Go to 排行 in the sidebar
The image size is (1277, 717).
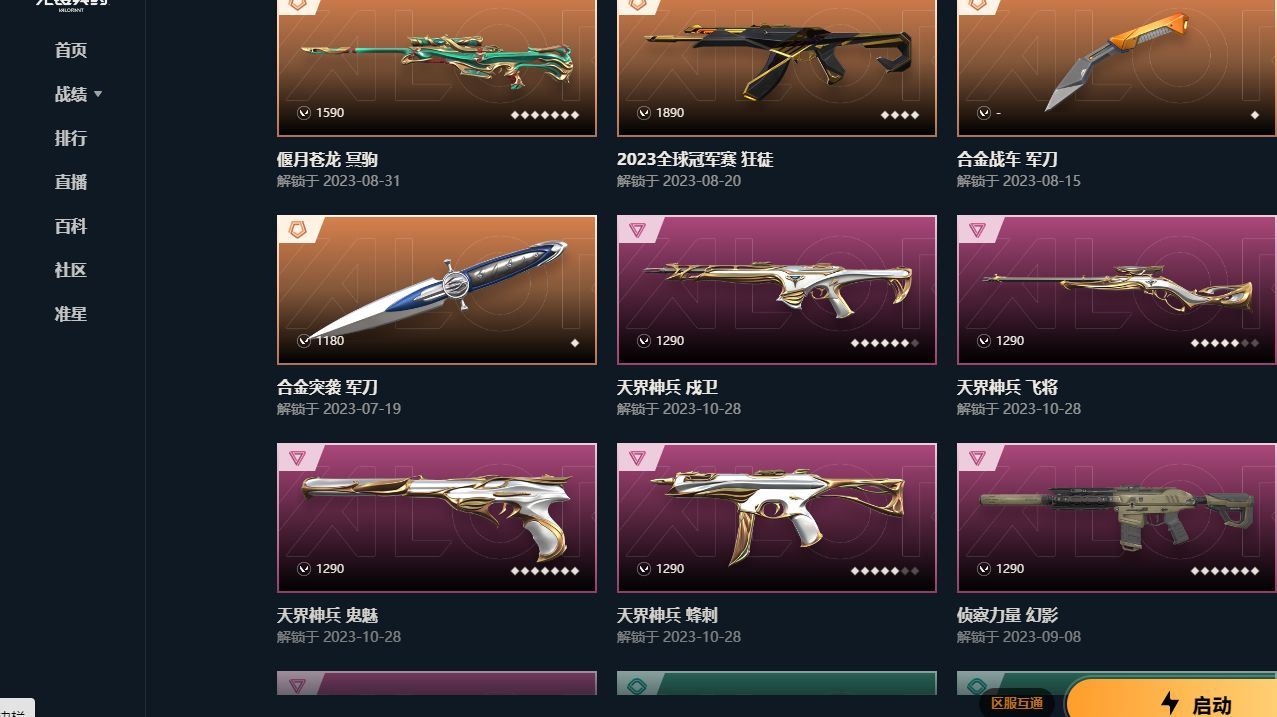pos(71,138)
